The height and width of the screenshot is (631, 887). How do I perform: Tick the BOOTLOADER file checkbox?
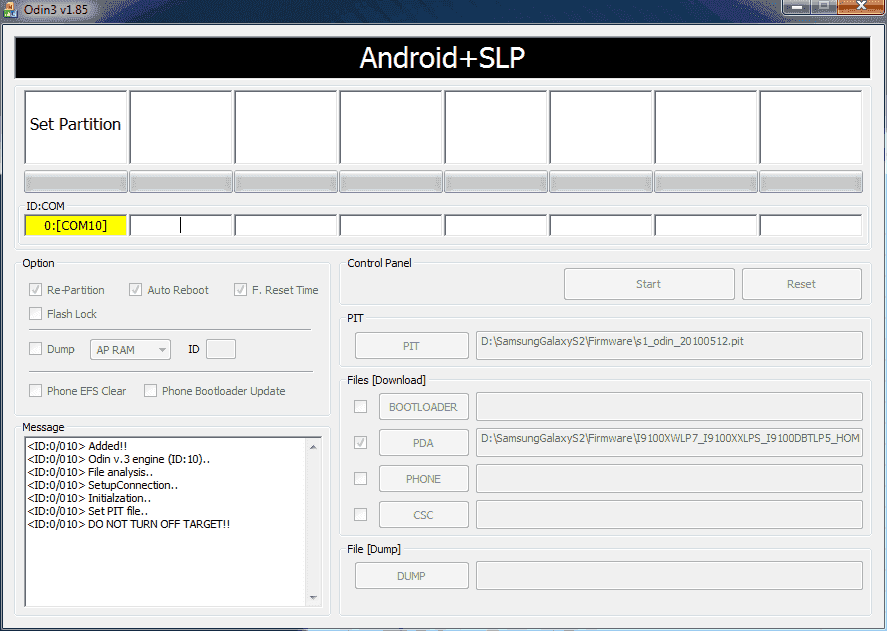[x=360, y=406]
